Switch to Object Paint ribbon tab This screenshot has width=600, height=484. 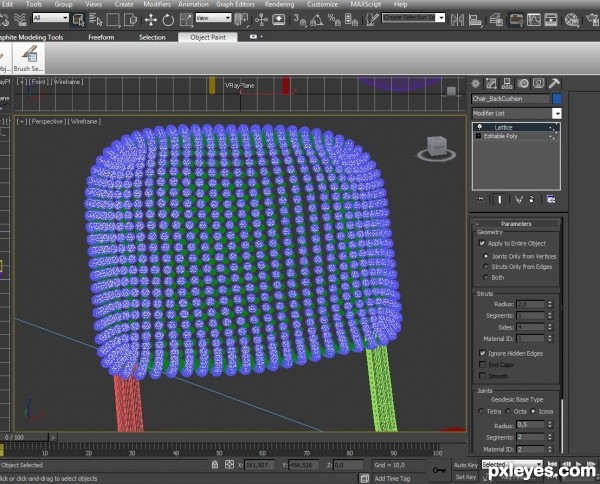point(208,37)
